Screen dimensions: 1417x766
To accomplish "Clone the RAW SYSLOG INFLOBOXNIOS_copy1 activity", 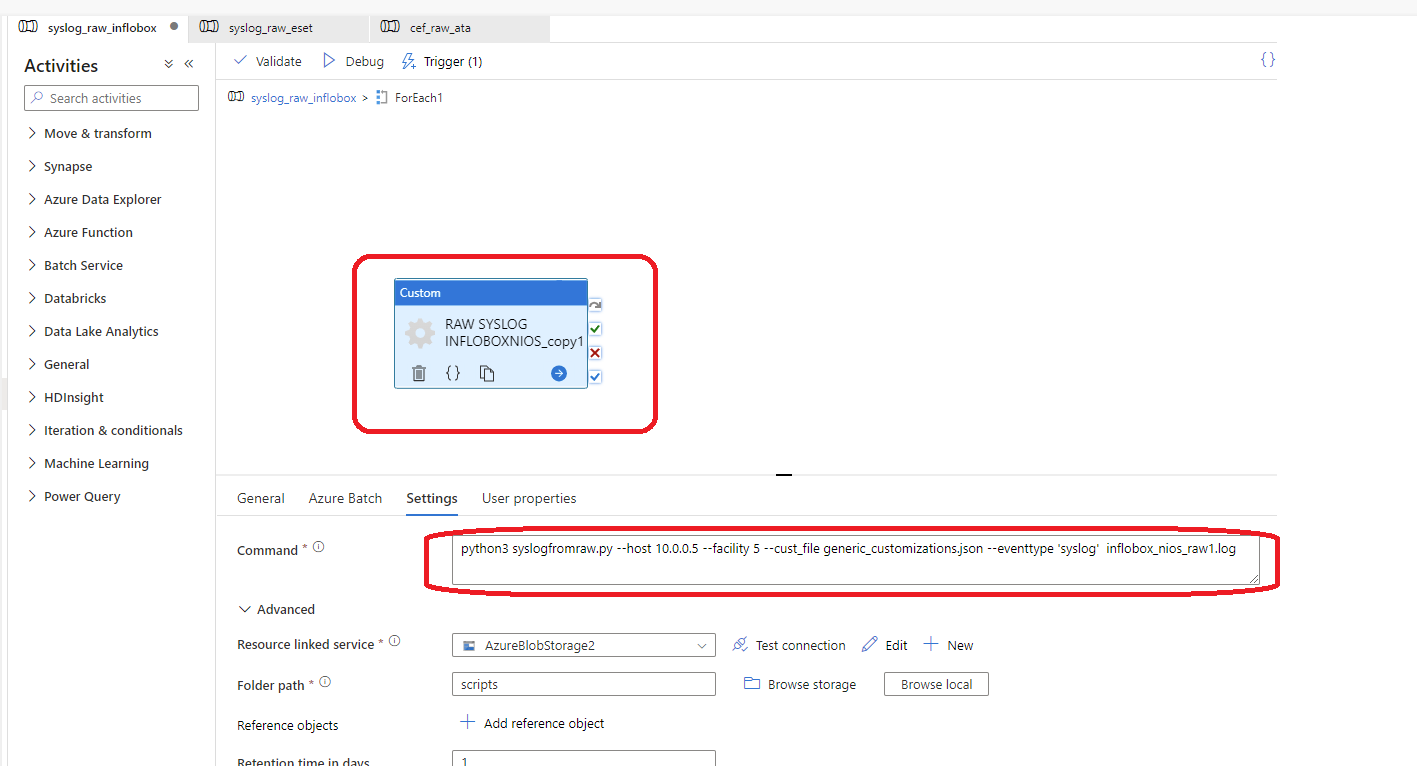I will coord(487,373).
